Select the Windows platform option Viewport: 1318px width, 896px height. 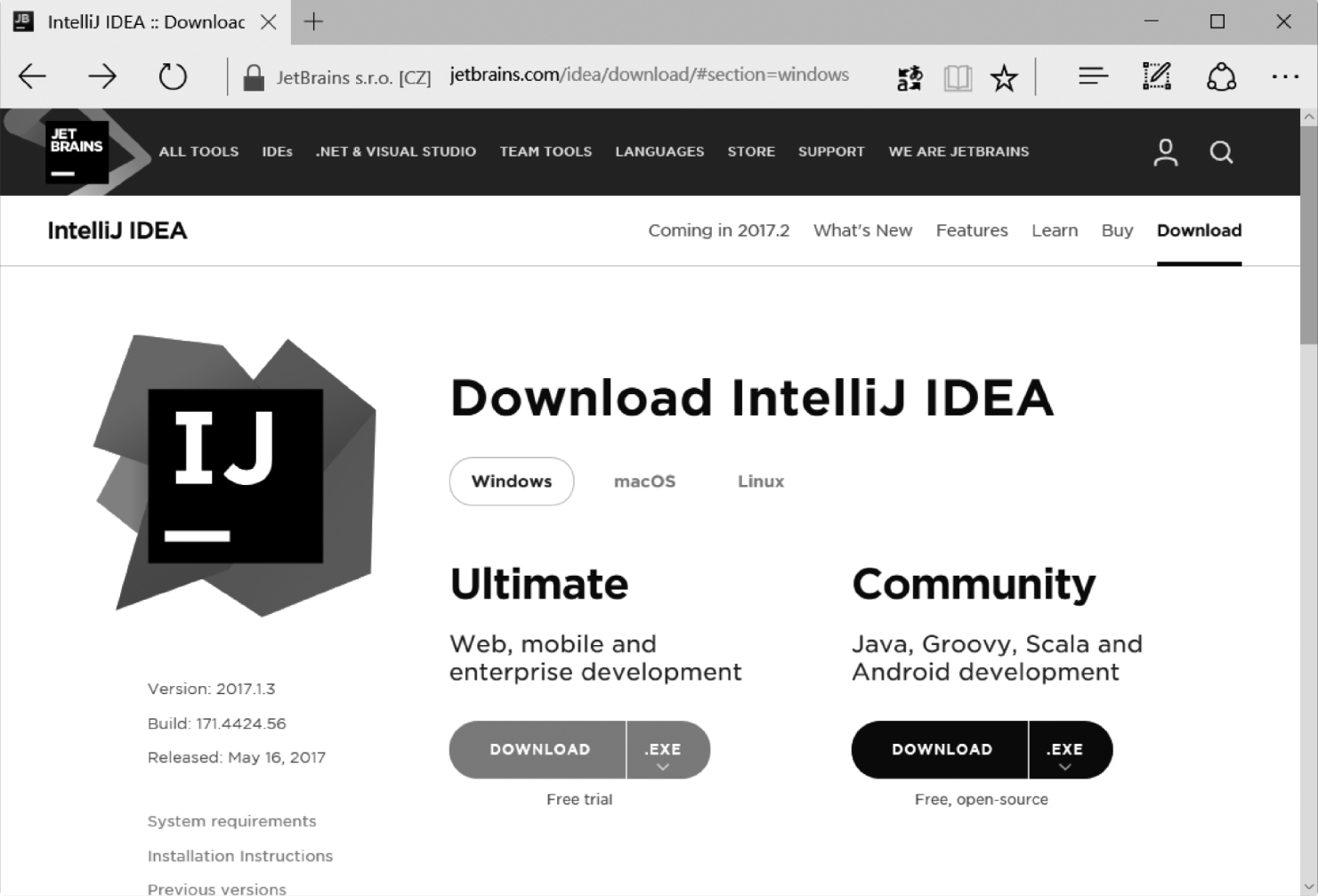point(512,481)
